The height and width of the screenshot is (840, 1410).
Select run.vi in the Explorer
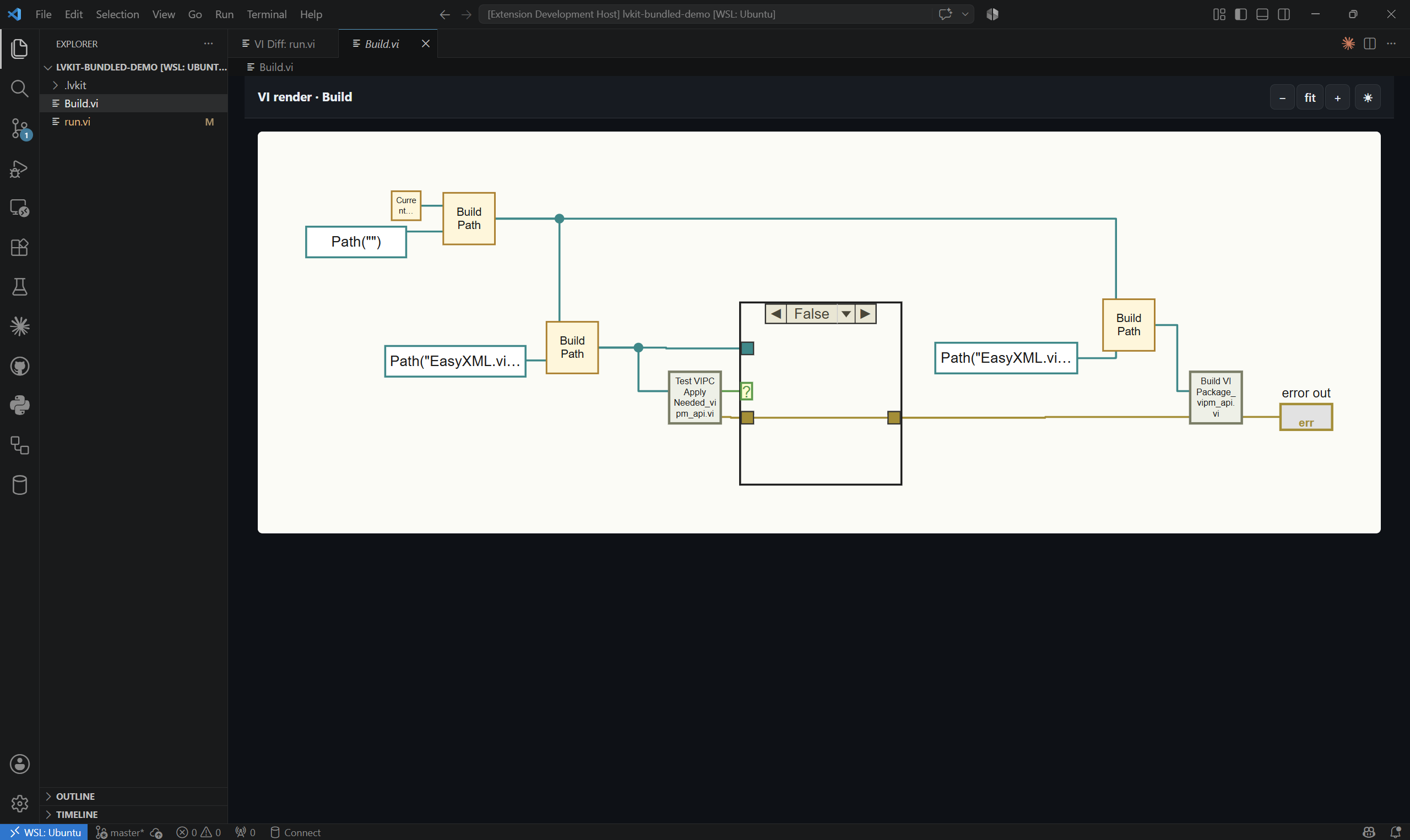tap(134, 121)
